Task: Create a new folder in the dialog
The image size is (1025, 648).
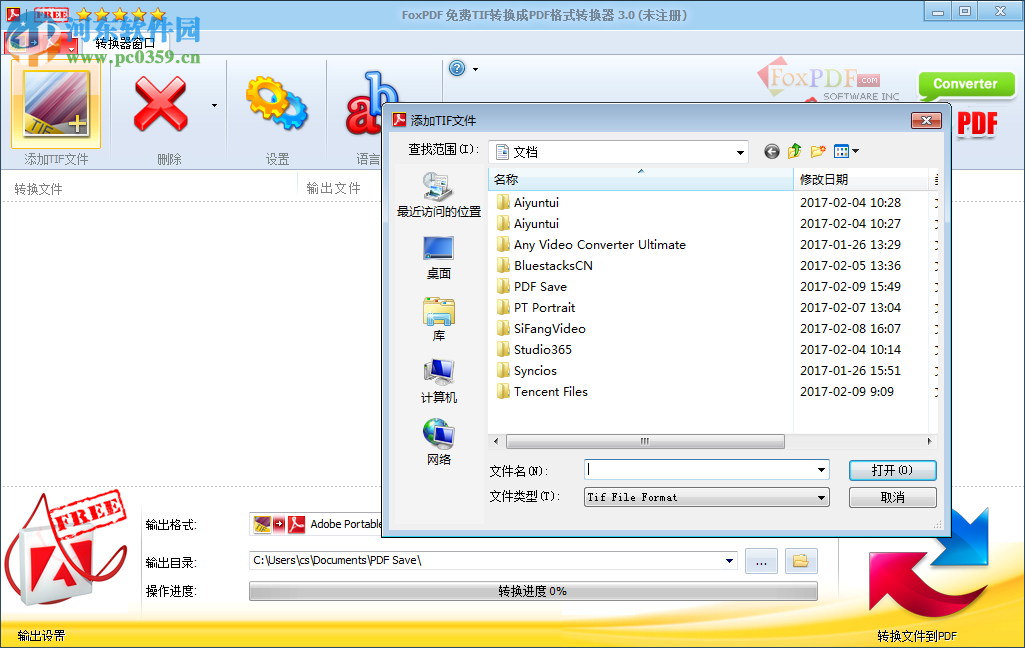Action: point(817,151)
